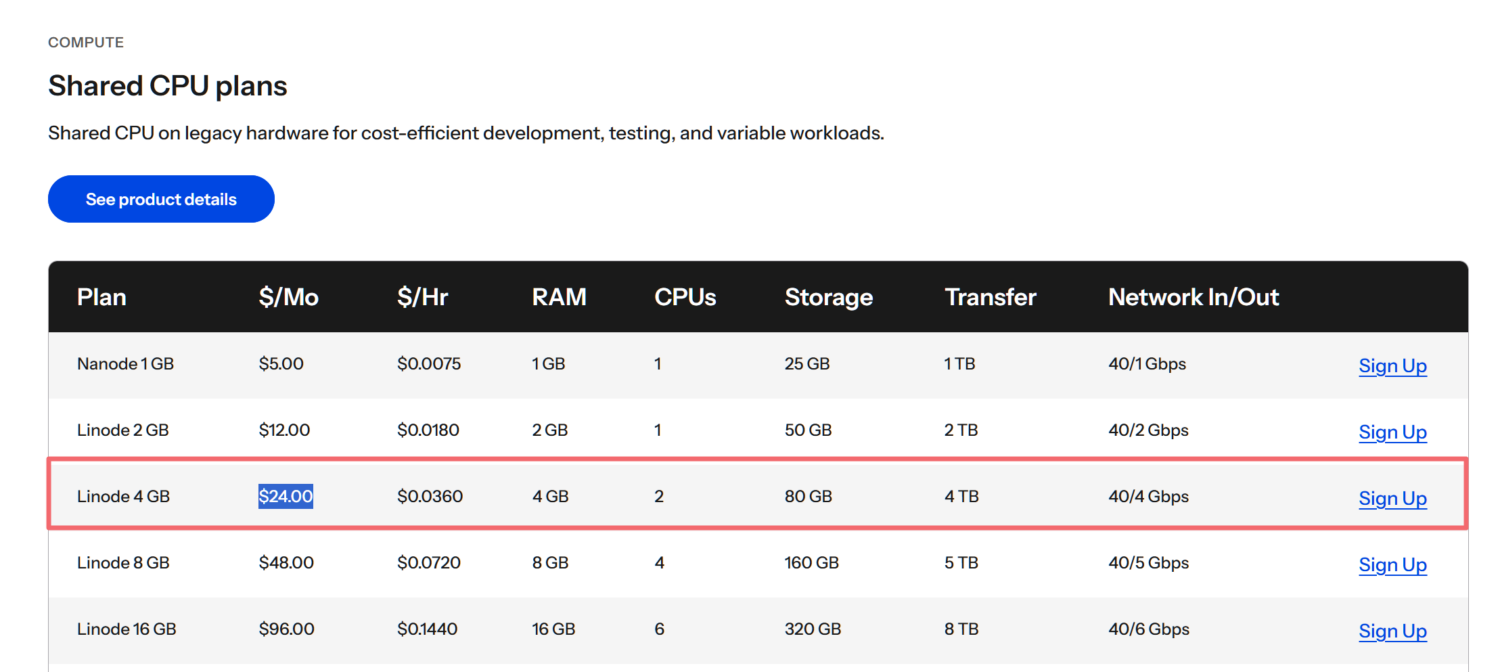Select the Nanode 1 GB plan name cell

[x=125, y=364]
